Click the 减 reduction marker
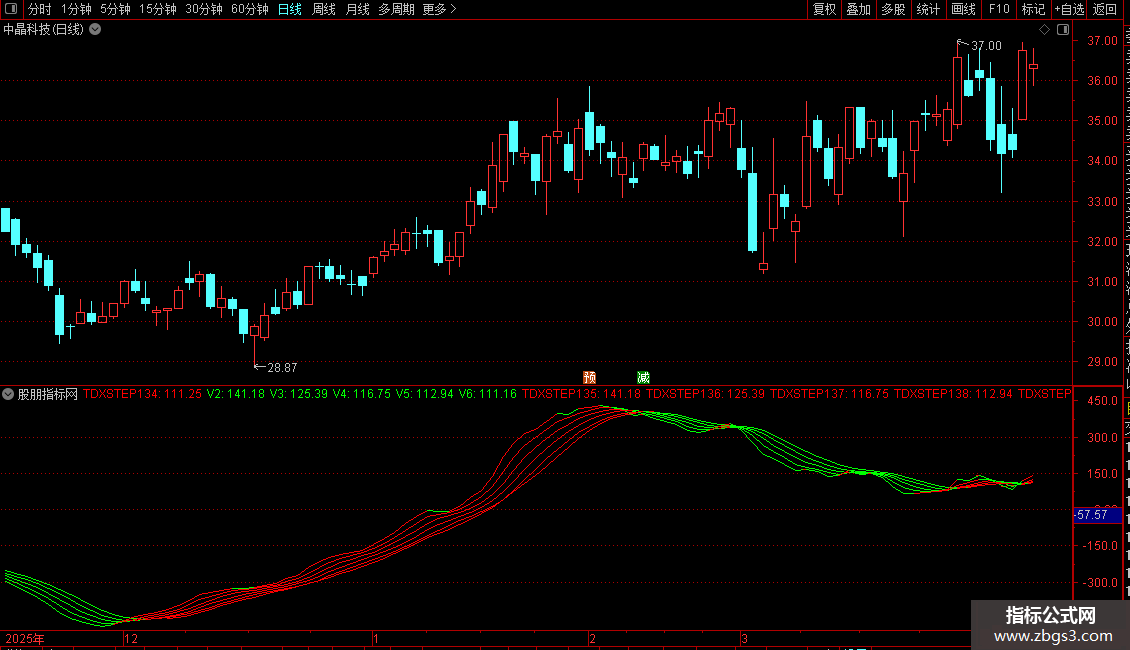The height and width of the screenshot is (650, 1130). (644, 378)
